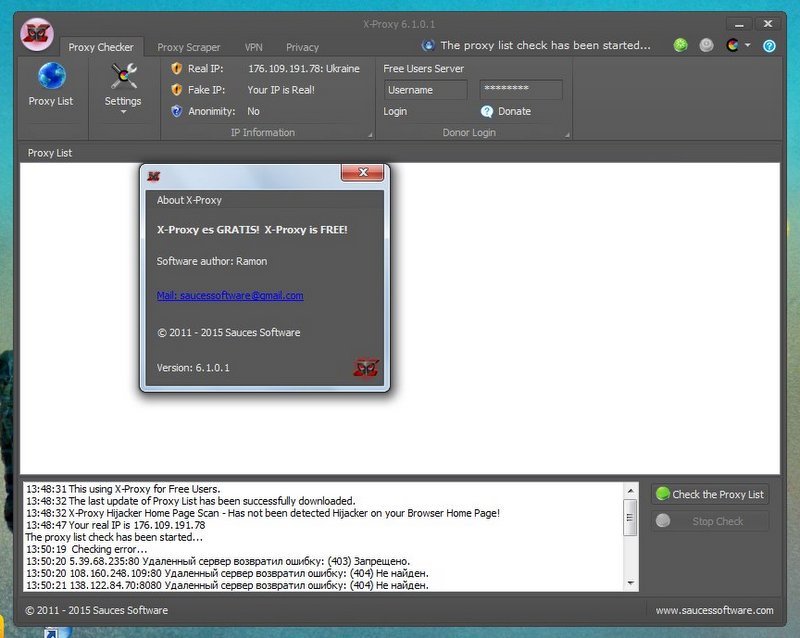Open the VPN tab
This screenshot has height=638, width=800.
(254, 47)
